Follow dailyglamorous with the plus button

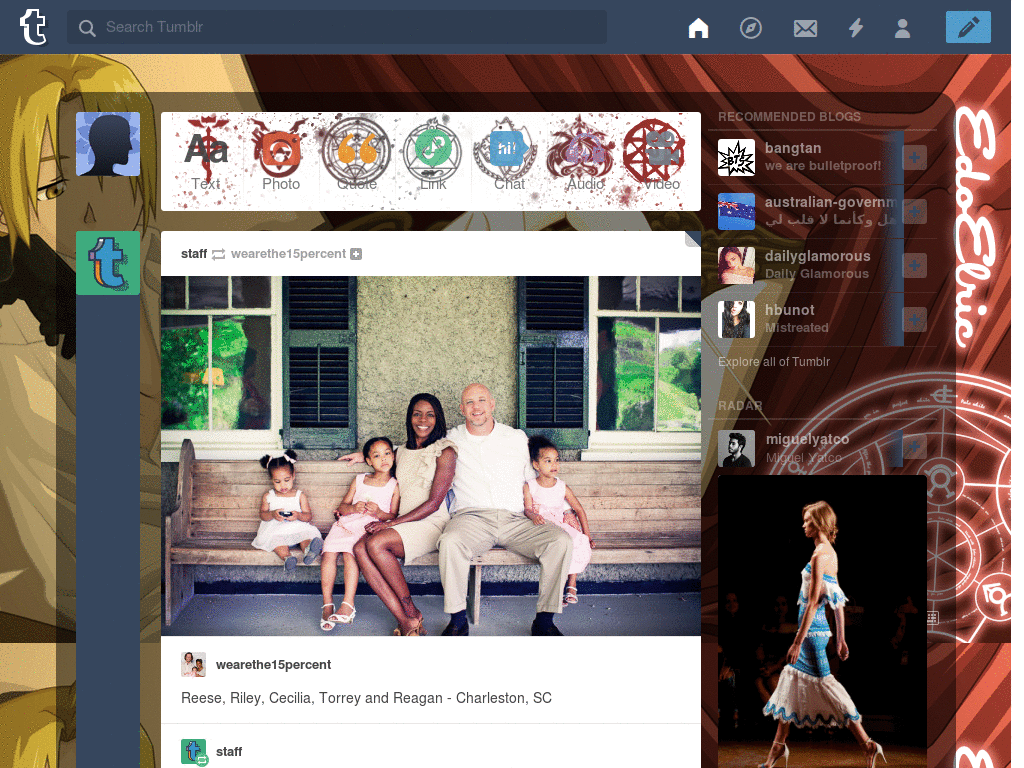click(914, 266)
